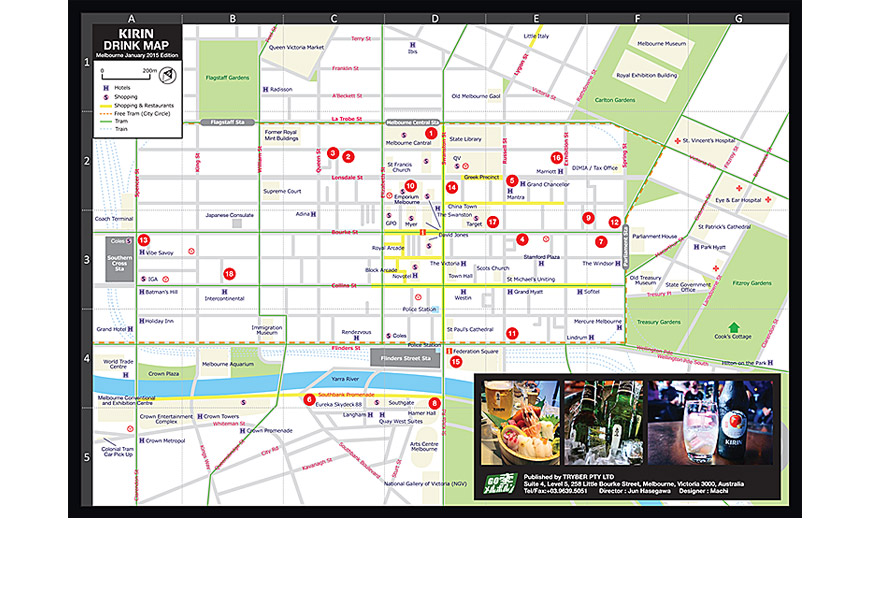The image size is (870, 589).
Task: Click the National Gallery of Victoria label
Action: pos(426,484)
